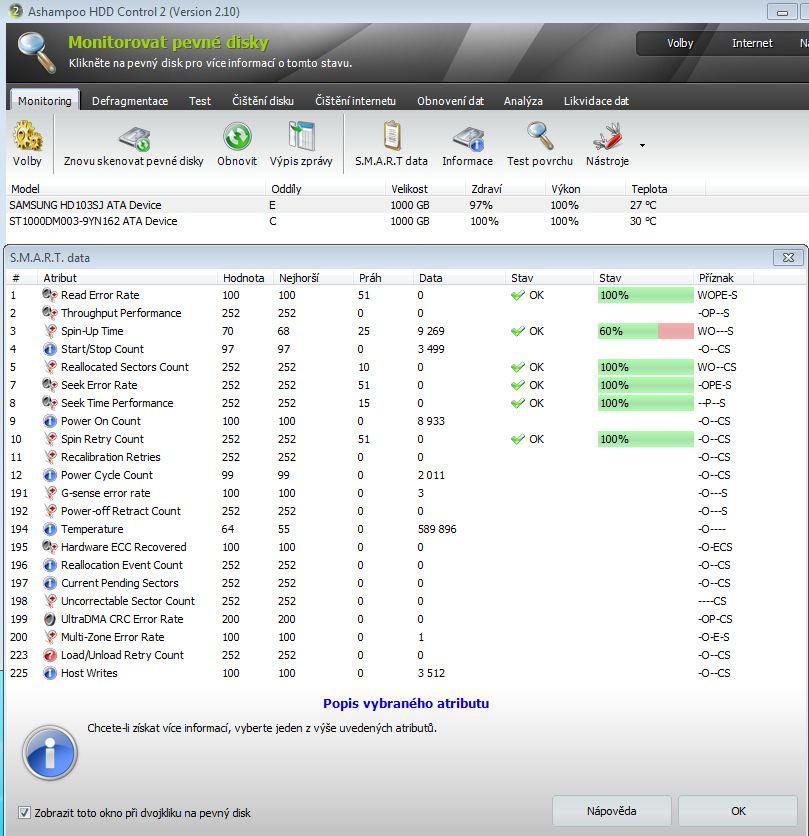
Task: Click the 589 896 Temperature data value
Action: (x=437, y=529)
